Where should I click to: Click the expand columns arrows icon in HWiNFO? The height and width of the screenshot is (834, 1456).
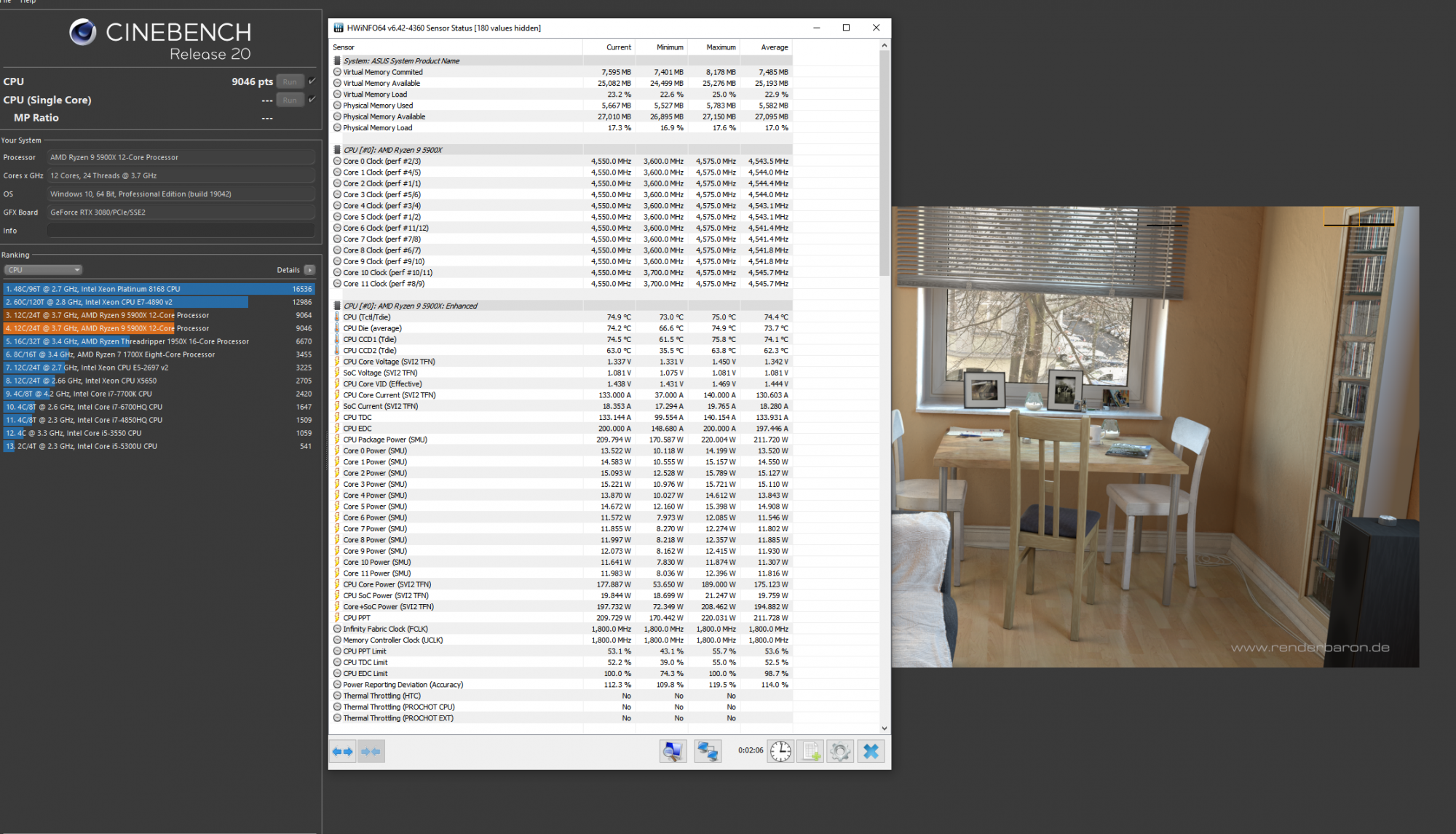[342, 751]
